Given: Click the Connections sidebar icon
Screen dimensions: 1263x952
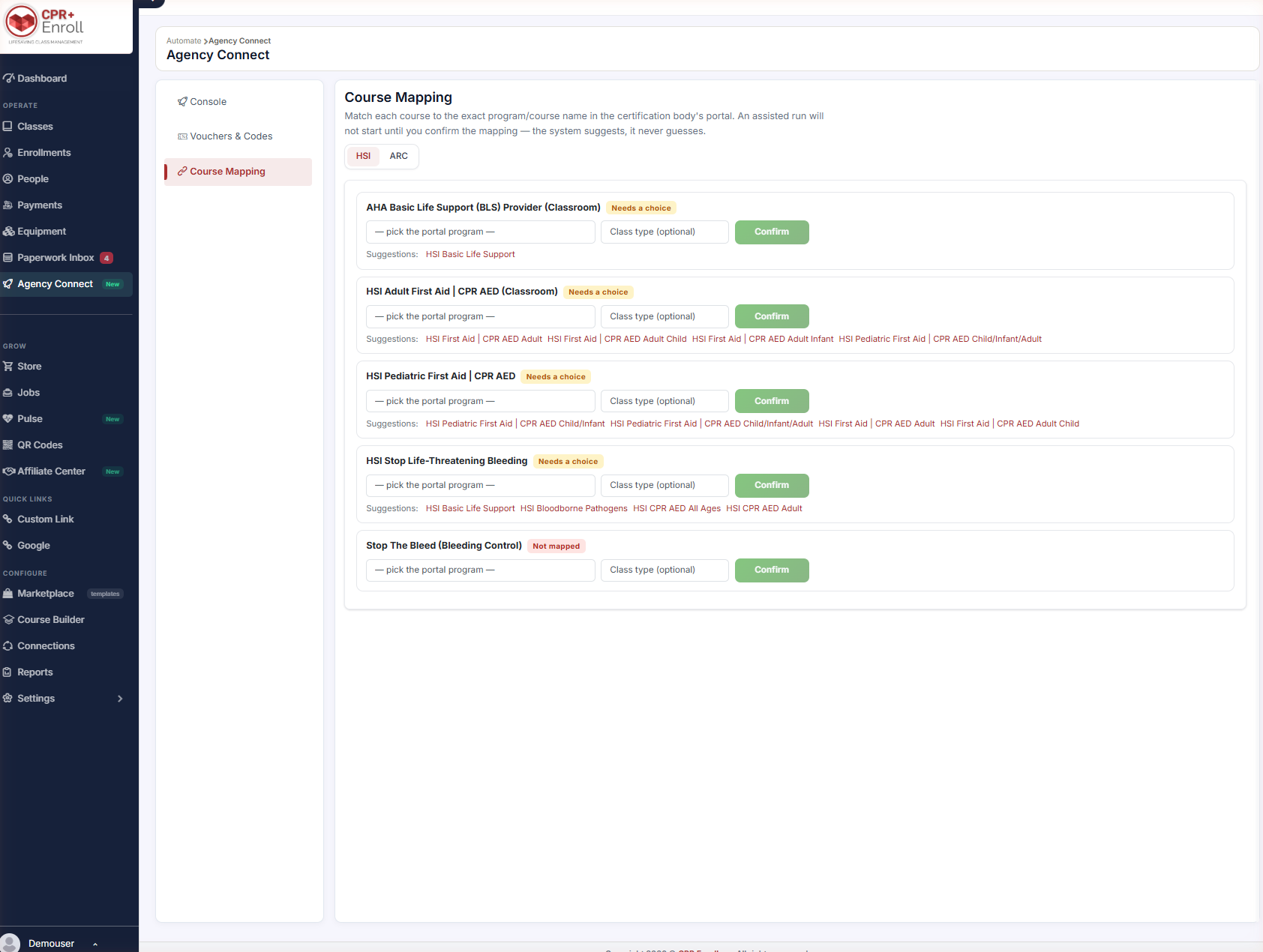Looking at the screenshot, I should coord(8,646).
